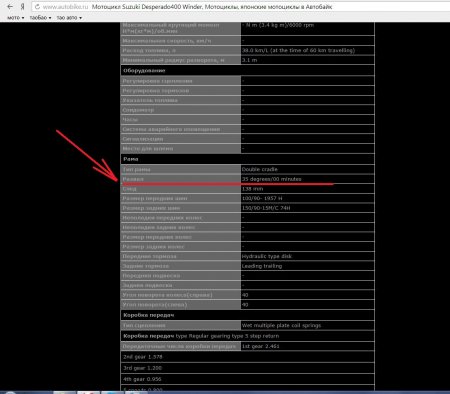The width and height of the screenshot is (450, 394).
Task: Open the Yandex 'Я' home button
Action: (22, 7)
